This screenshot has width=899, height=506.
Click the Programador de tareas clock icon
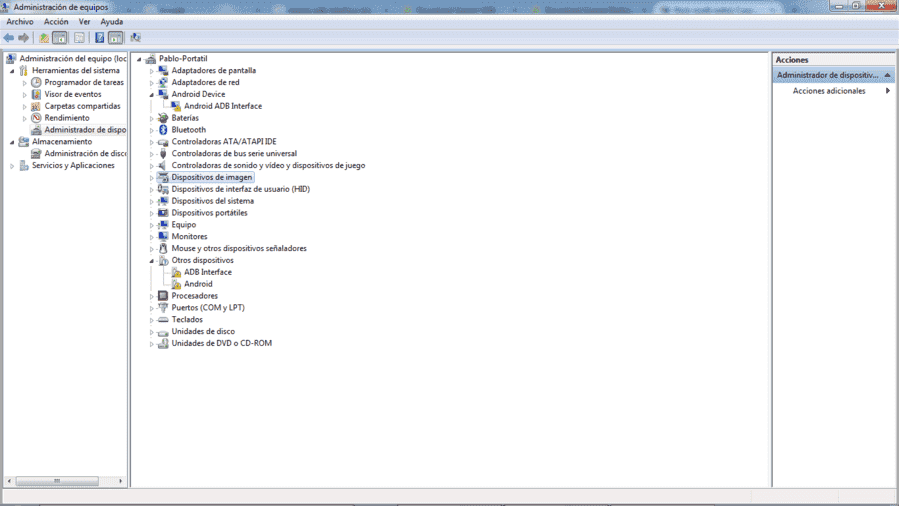(x=36, y=83)
